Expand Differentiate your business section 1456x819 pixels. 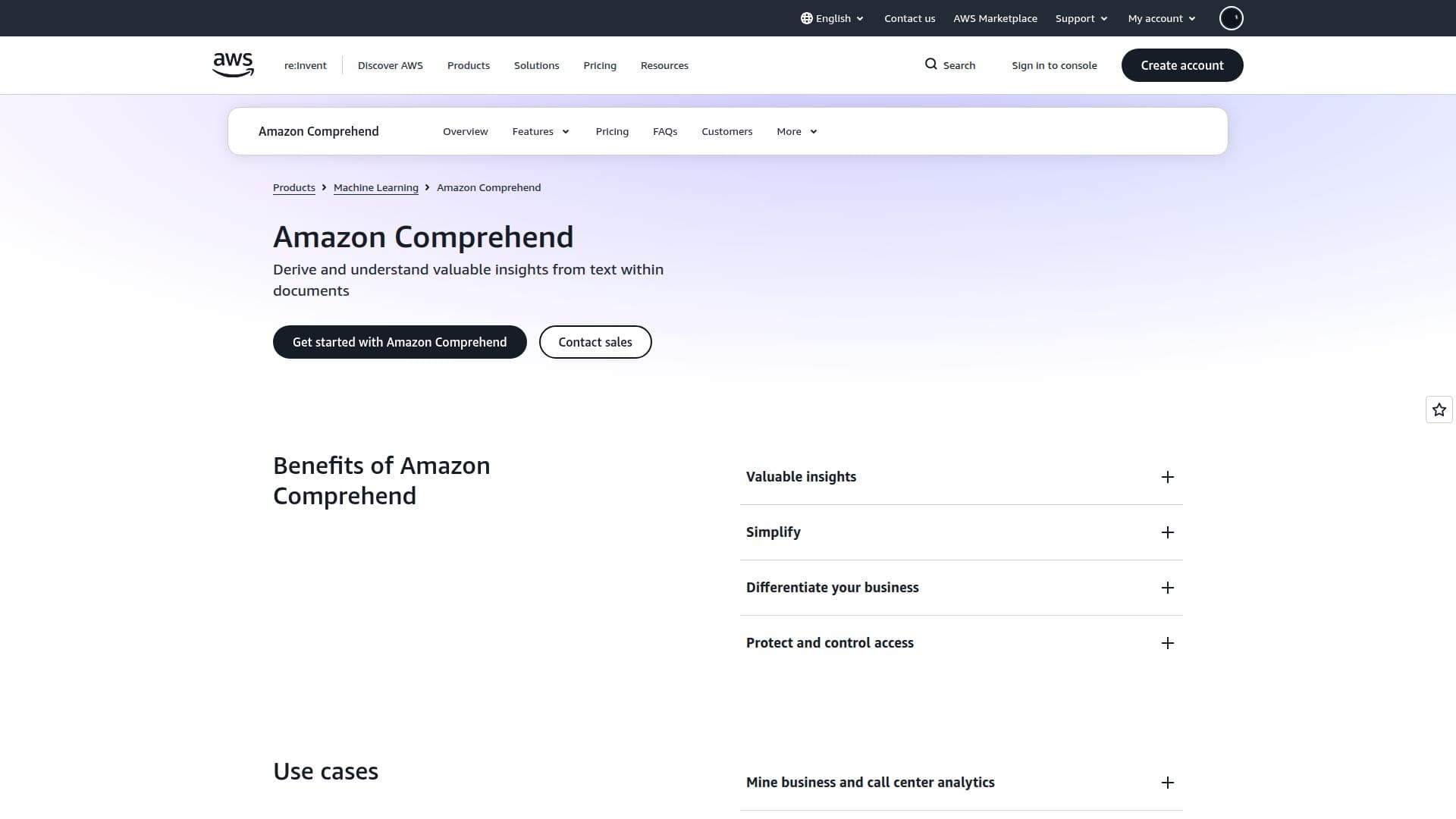(x=961, y=588)
